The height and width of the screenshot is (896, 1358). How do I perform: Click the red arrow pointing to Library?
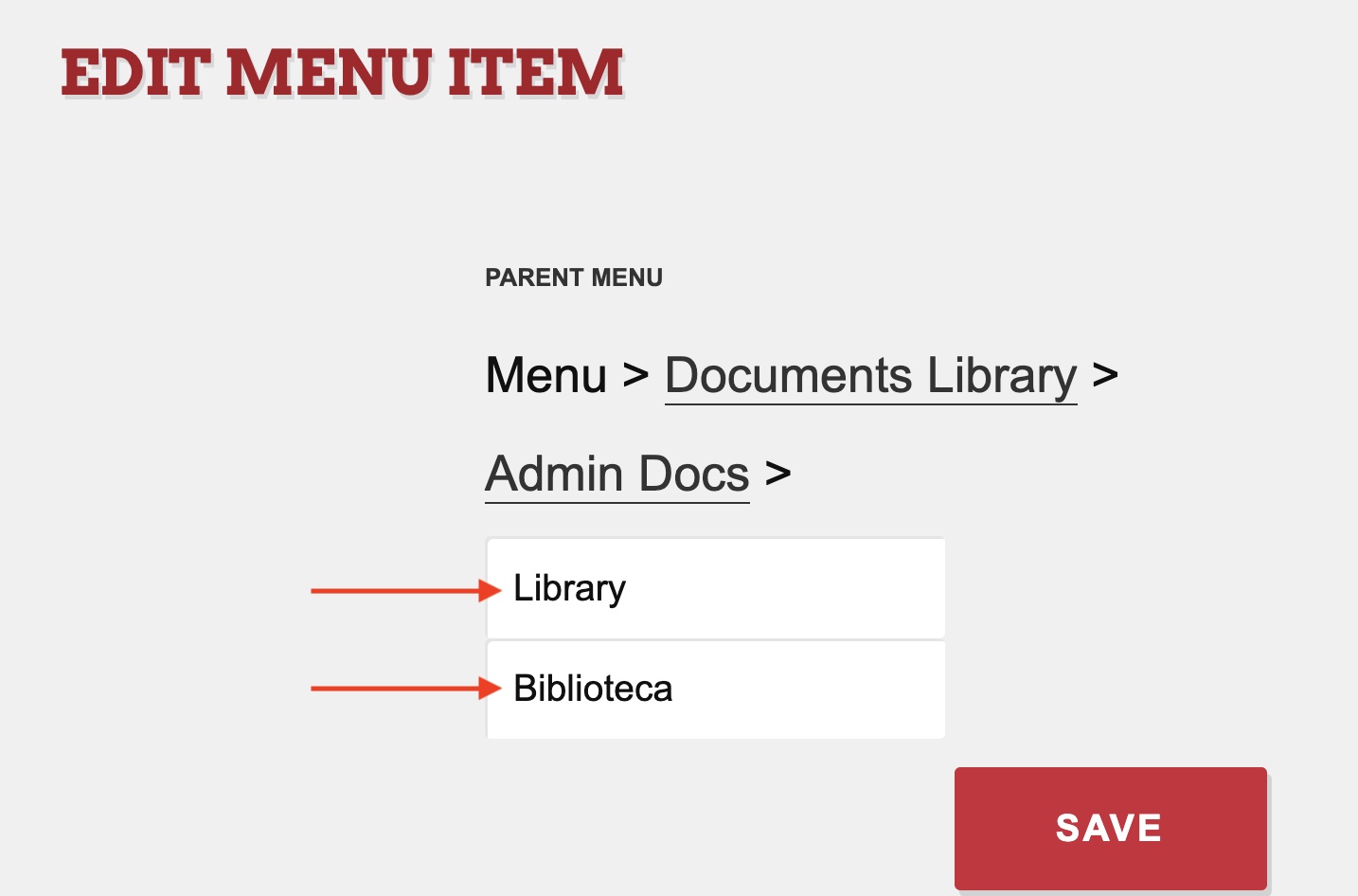coord(405,591)
